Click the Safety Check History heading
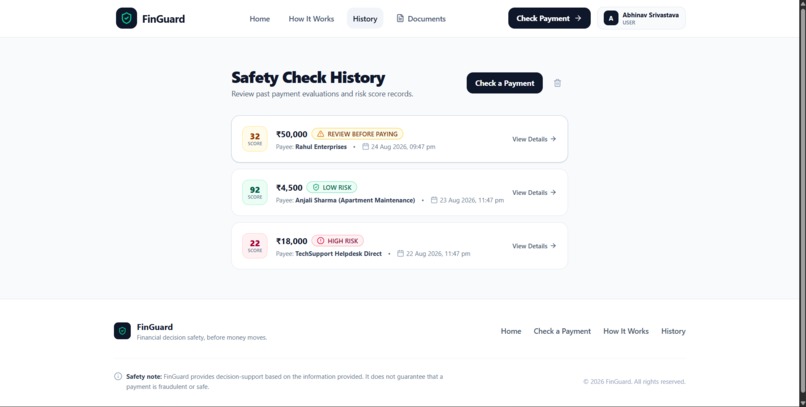Screen dimensions: 806x407 (308, 78)
